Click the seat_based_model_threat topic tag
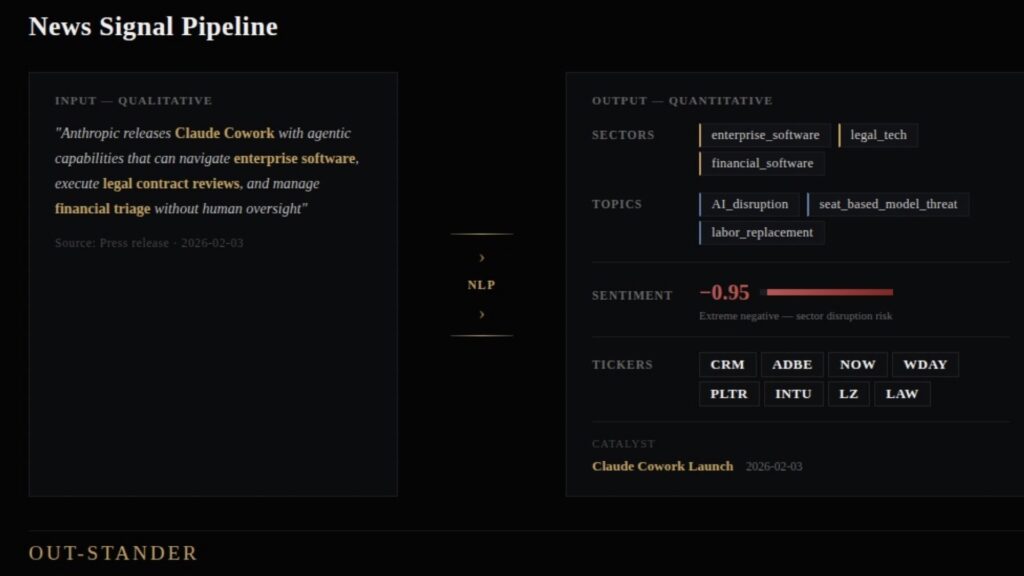 pyautogui.click(x=888, y=204)
